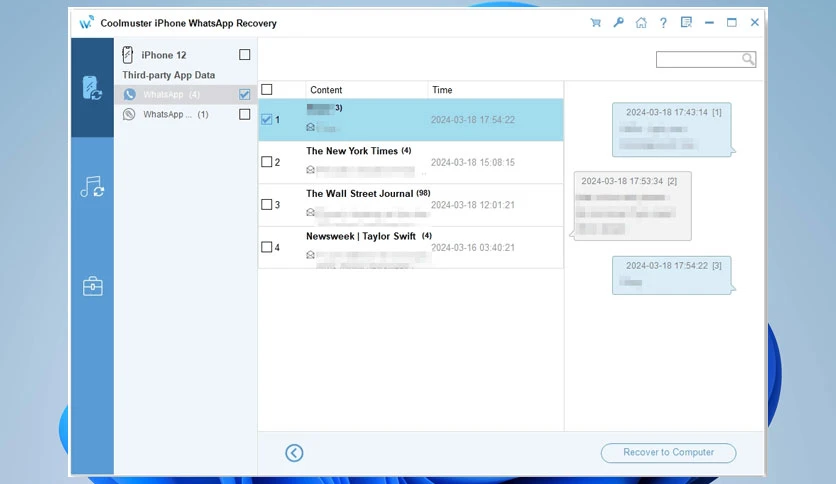836x484 pixels.
Task: Open the feedback notes icon
Action: (x=686, y=22)
